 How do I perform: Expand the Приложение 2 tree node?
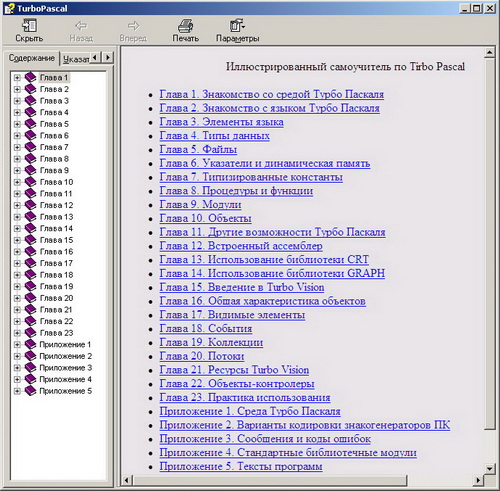[x=17, y=356]
